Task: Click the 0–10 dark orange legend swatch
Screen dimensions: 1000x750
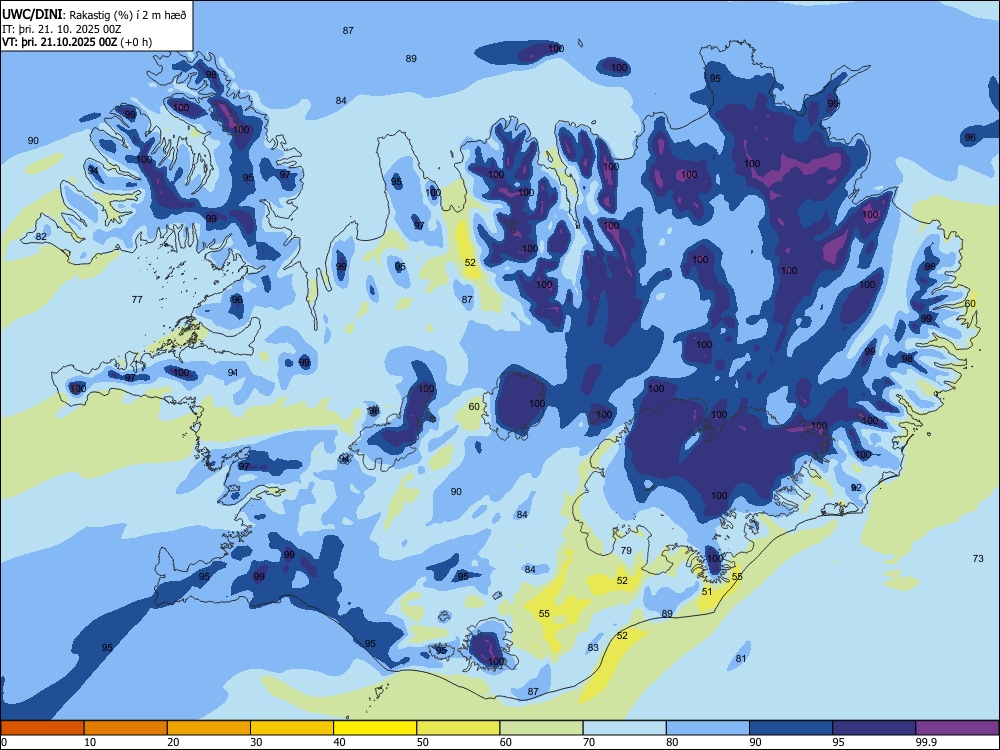Action: (x=42, y=728)
